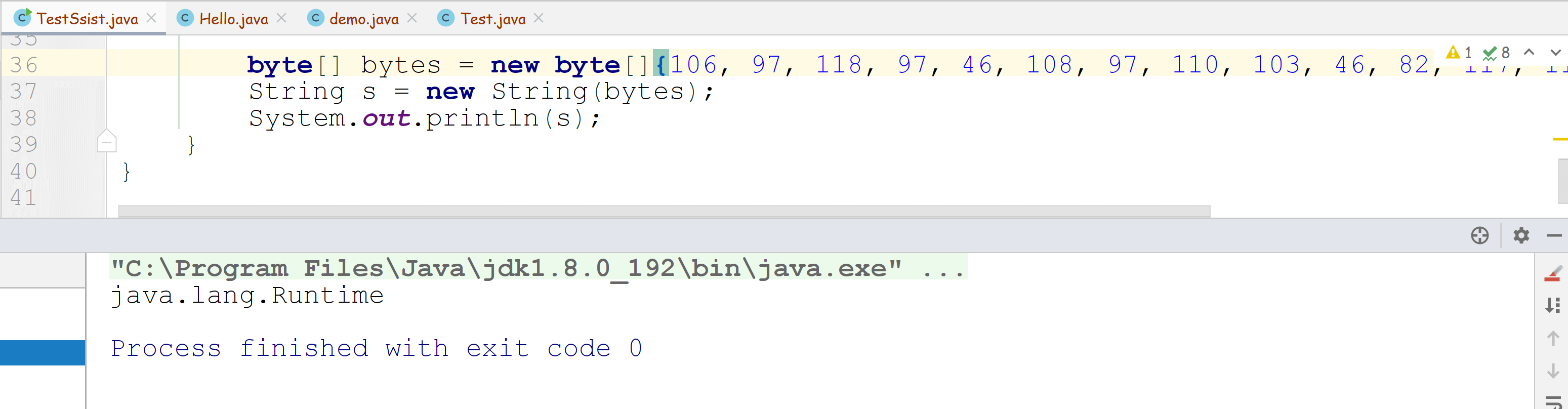Screen dimensions: 1568x409
Task: Click the up stack trace arrow
Action: (1553, 338)
